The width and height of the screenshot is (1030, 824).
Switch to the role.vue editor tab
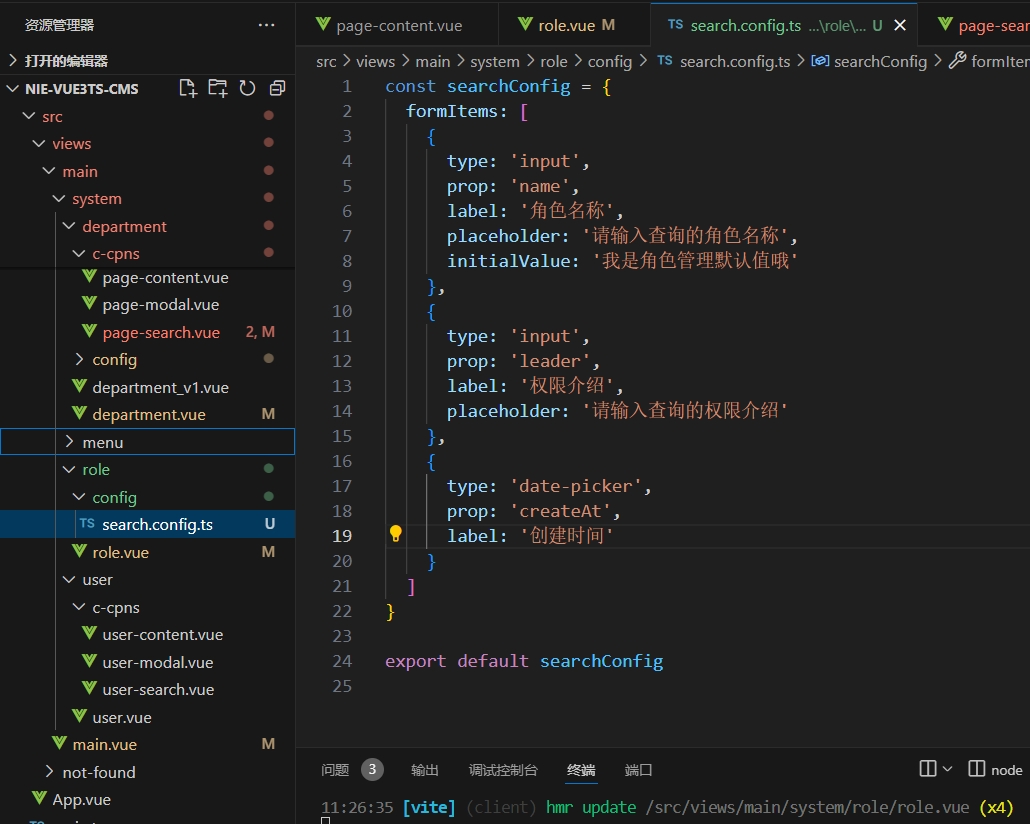(x=575, y=25)
